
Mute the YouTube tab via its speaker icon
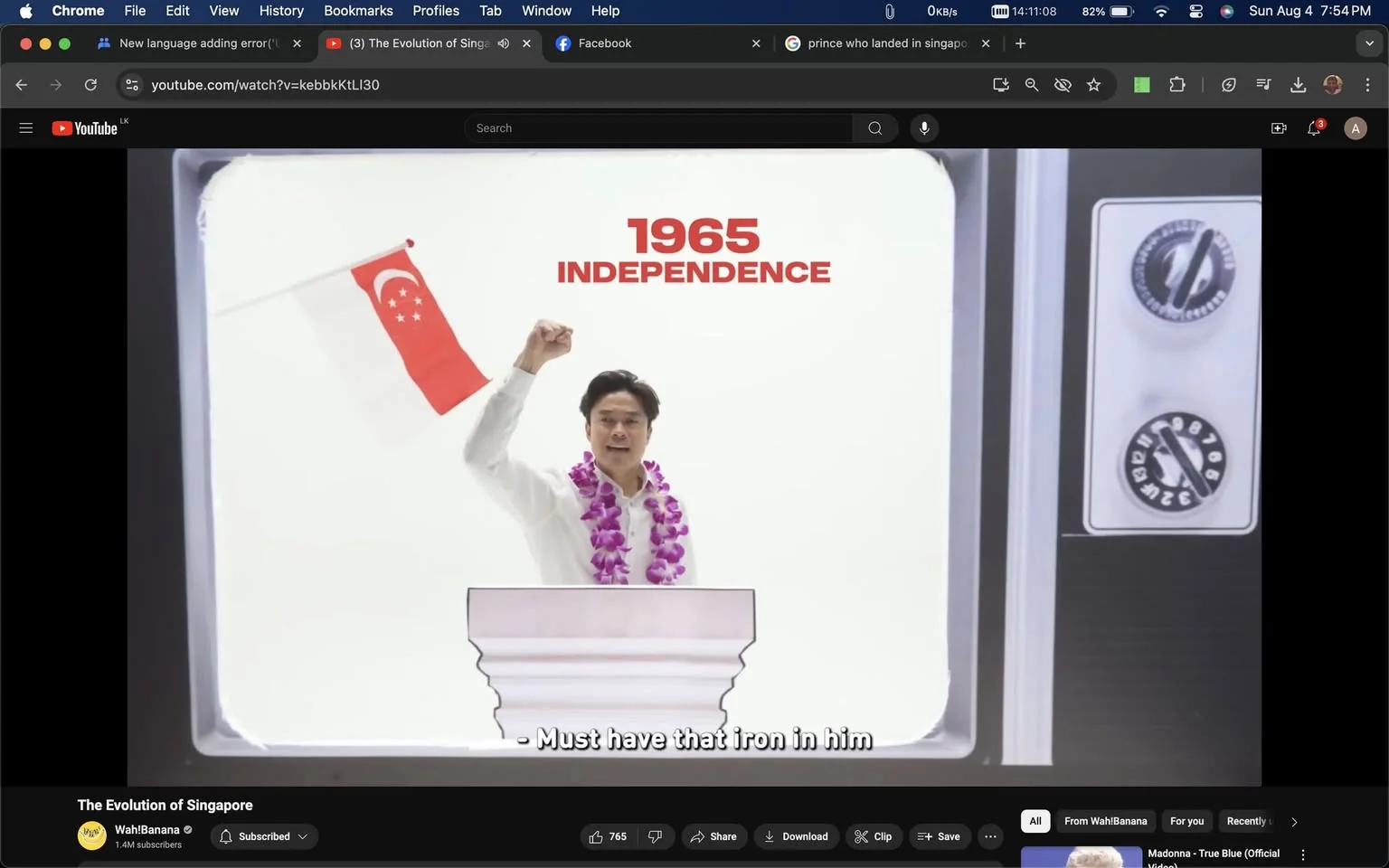point(504,43)
